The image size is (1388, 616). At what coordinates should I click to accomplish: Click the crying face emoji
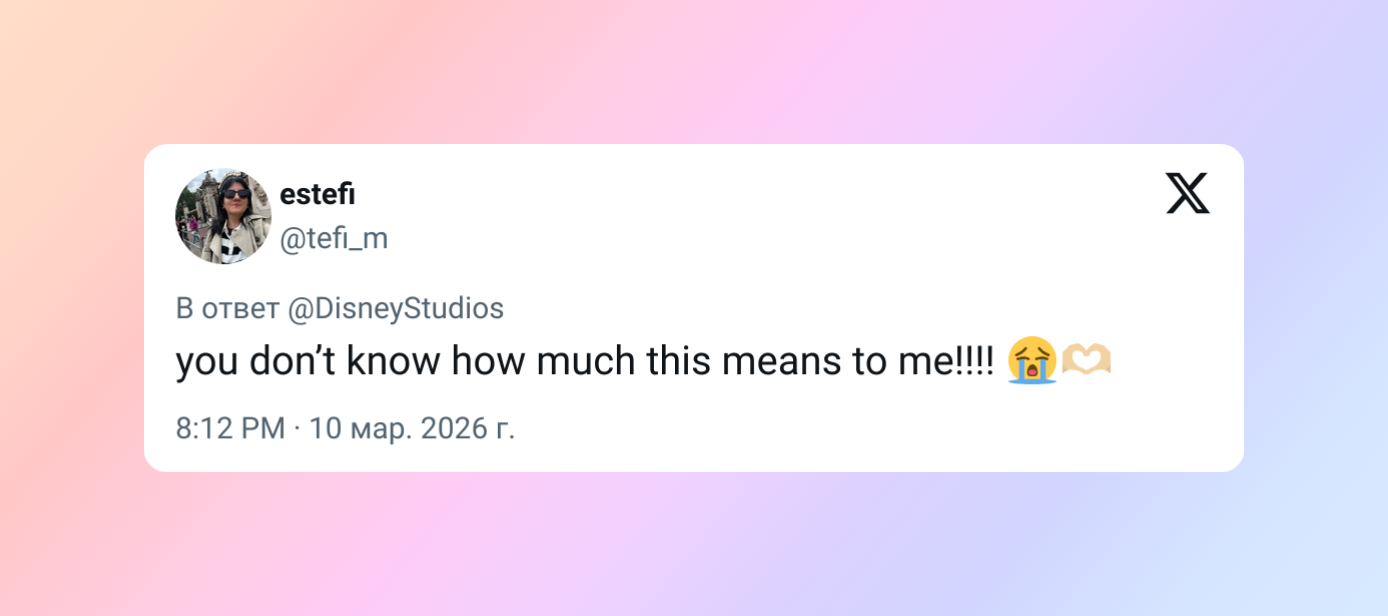coord(1031,361)
